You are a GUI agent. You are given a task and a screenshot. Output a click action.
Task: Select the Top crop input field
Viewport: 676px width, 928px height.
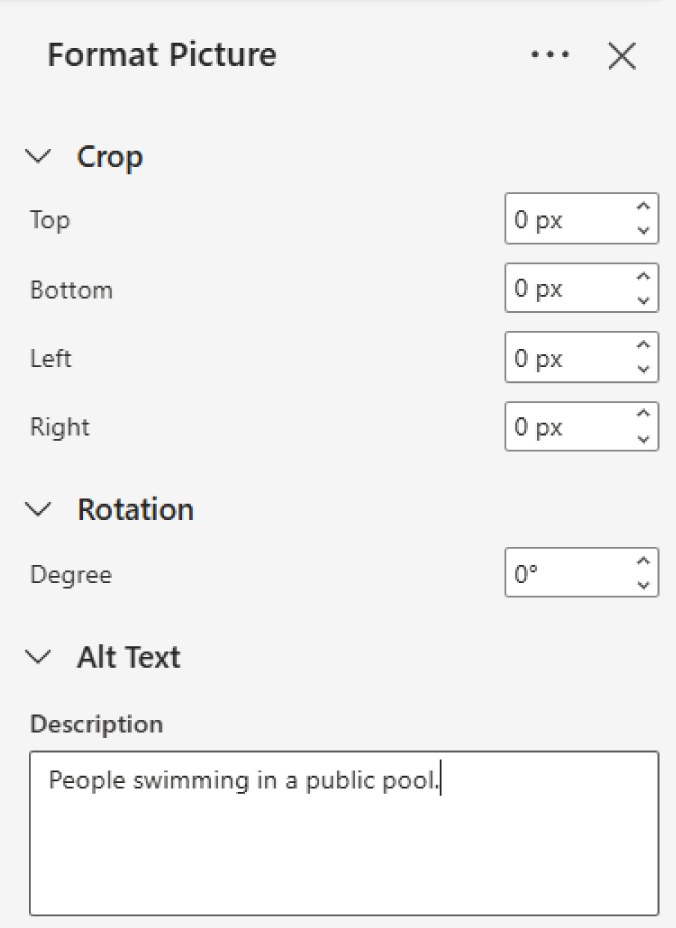coord(560,219)
